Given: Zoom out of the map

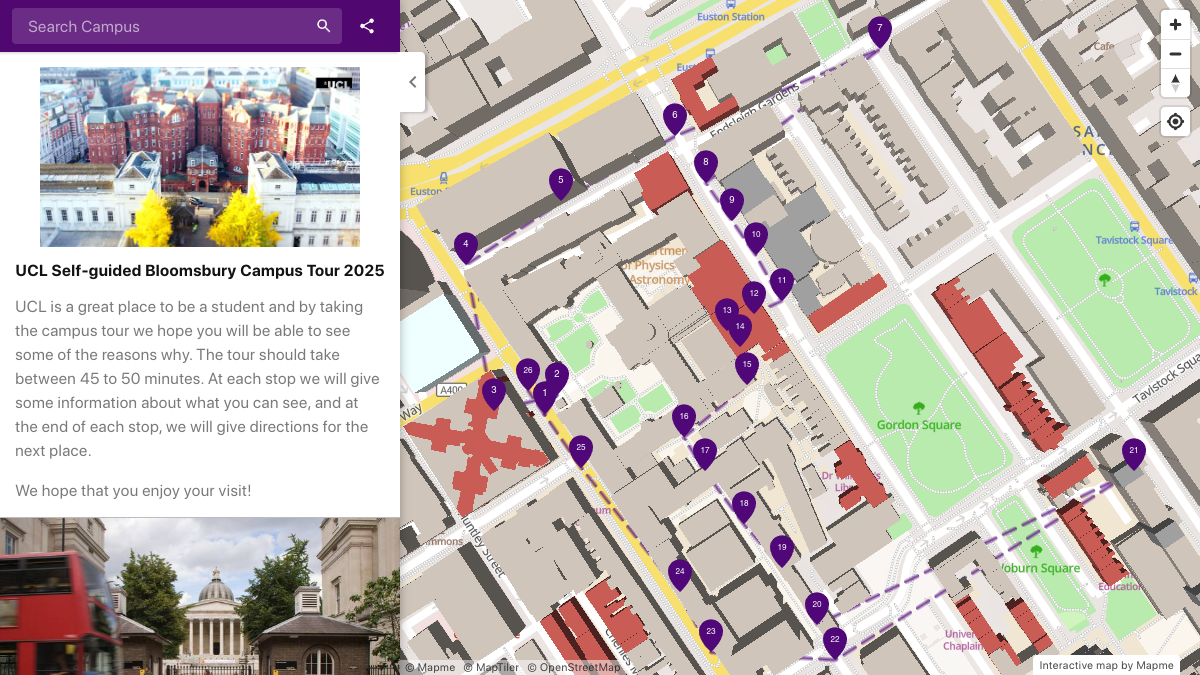Looking at the screenshot, I should [x=1175, y=54].
